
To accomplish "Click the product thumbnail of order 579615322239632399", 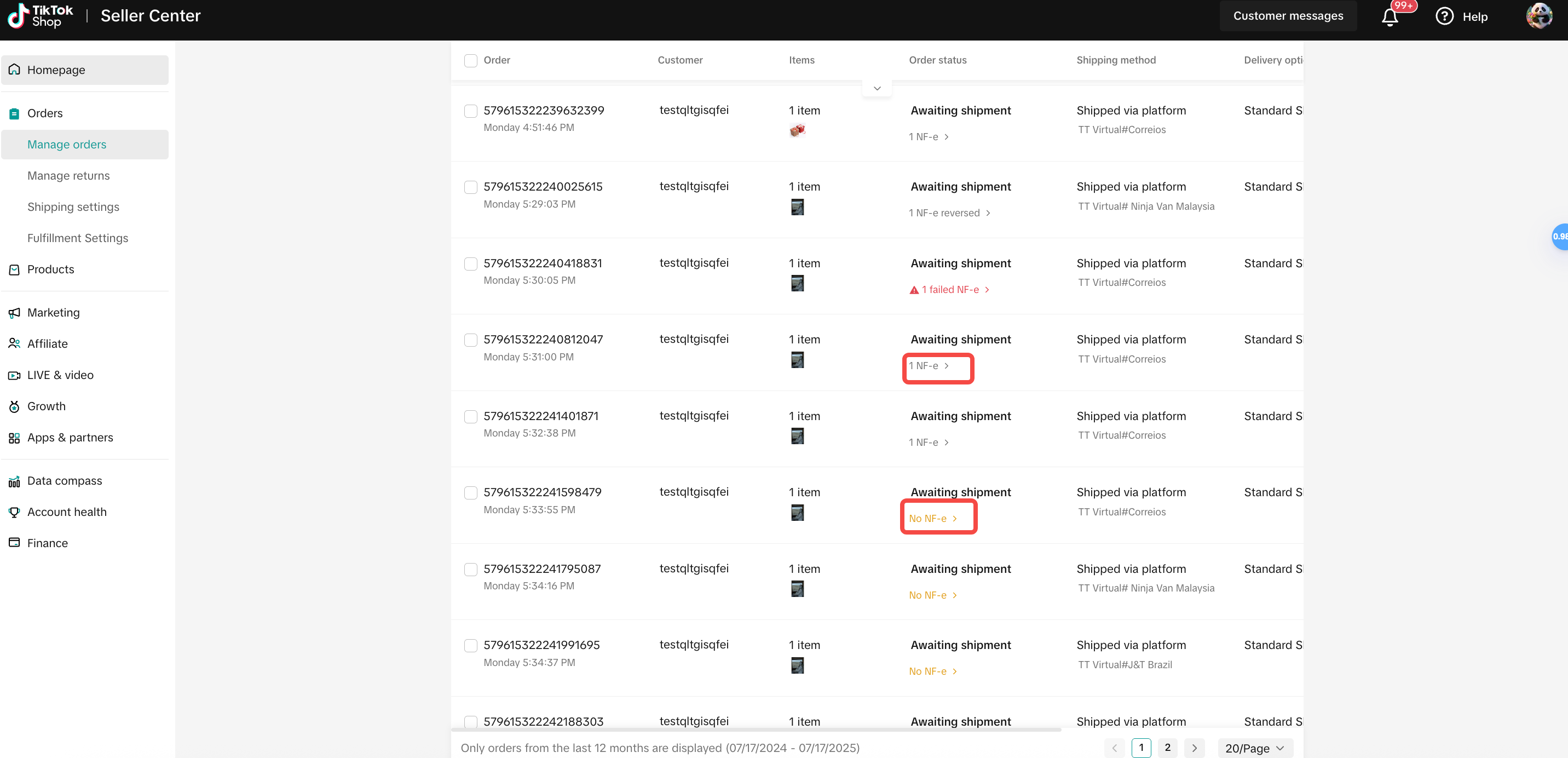I will point(797,130).
